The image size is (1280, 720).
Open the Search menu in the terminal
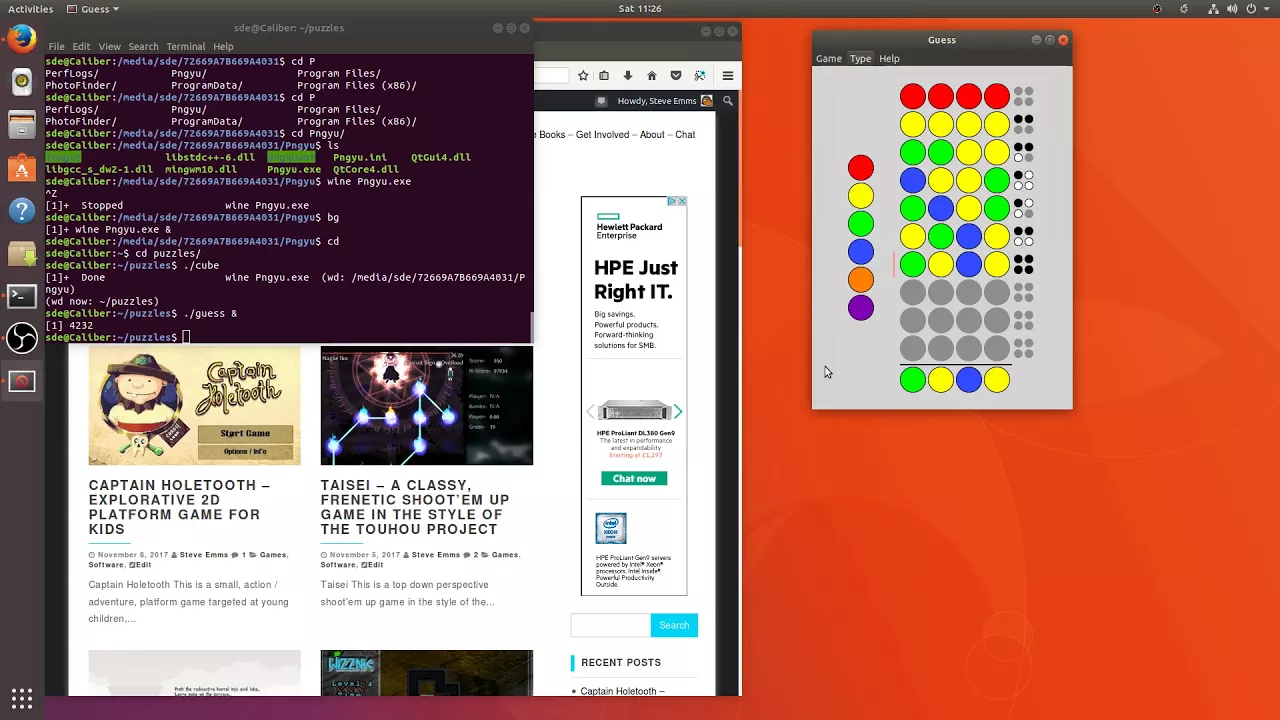[x=143, y=46]
